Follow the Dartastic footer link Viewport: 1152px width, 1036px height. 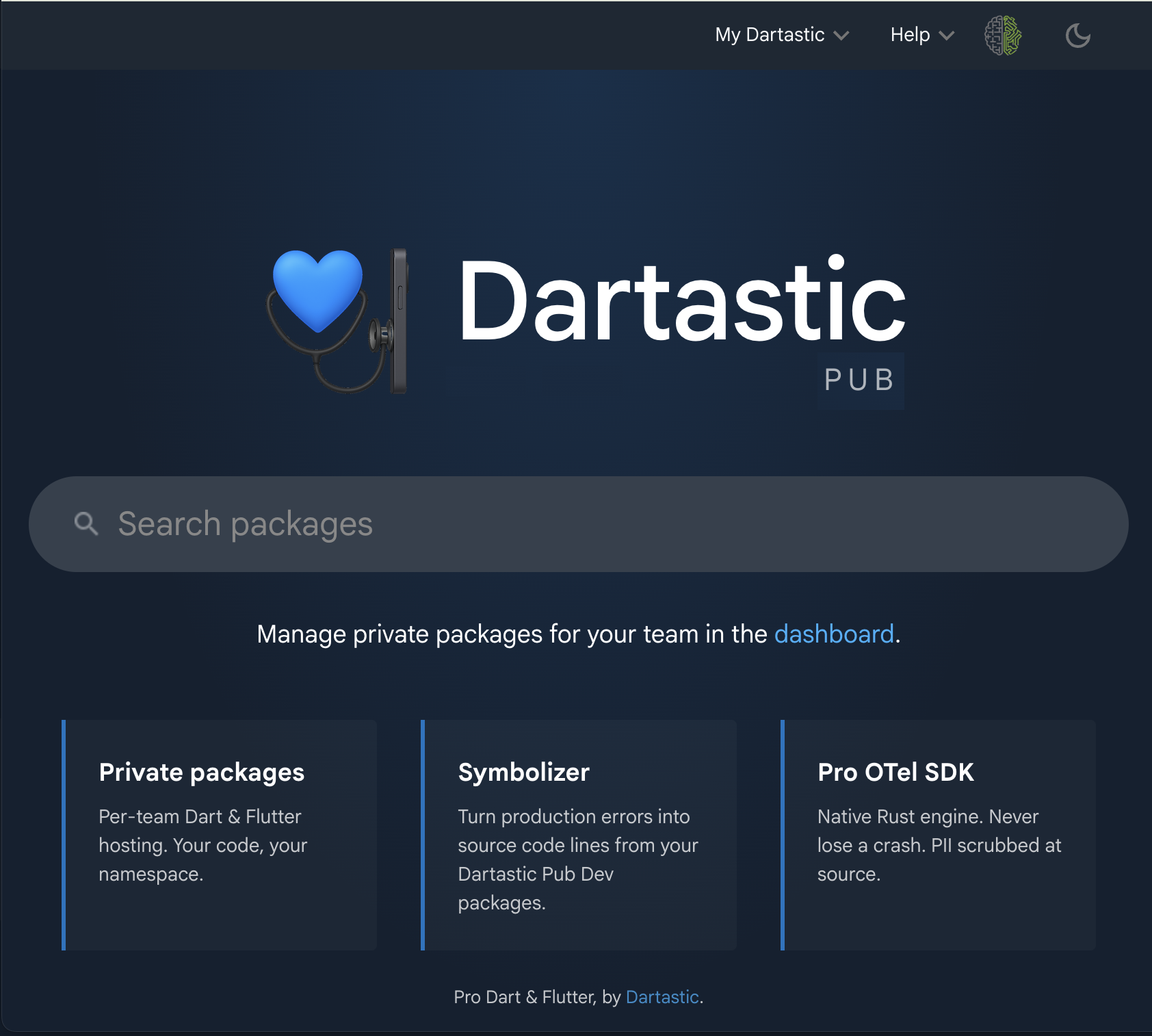pos(662,997)
